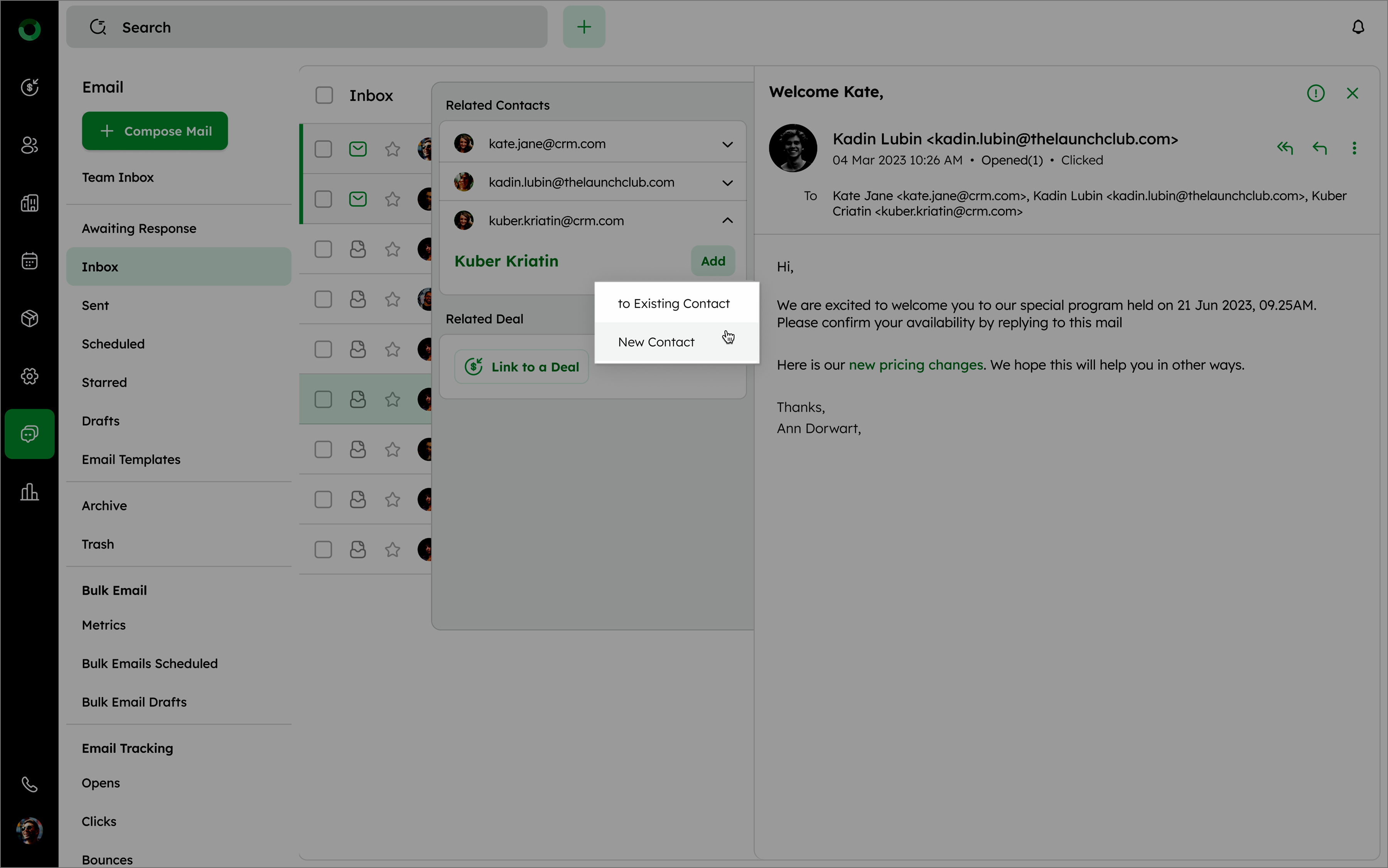Choose New Contact from dropdown menu
The height and width of the screenshot is (868, 1388).
click(x=656, y=342)
